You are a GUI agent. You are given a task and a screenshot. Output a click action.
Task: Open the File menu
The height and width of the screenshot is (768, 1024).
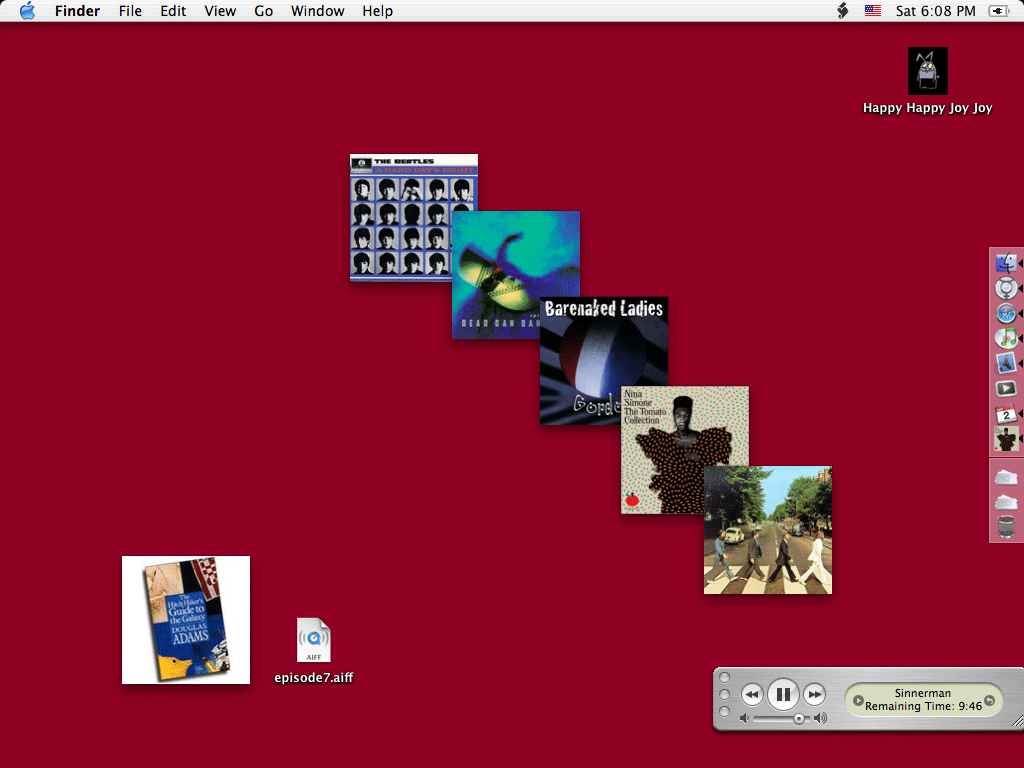[130, 10]
